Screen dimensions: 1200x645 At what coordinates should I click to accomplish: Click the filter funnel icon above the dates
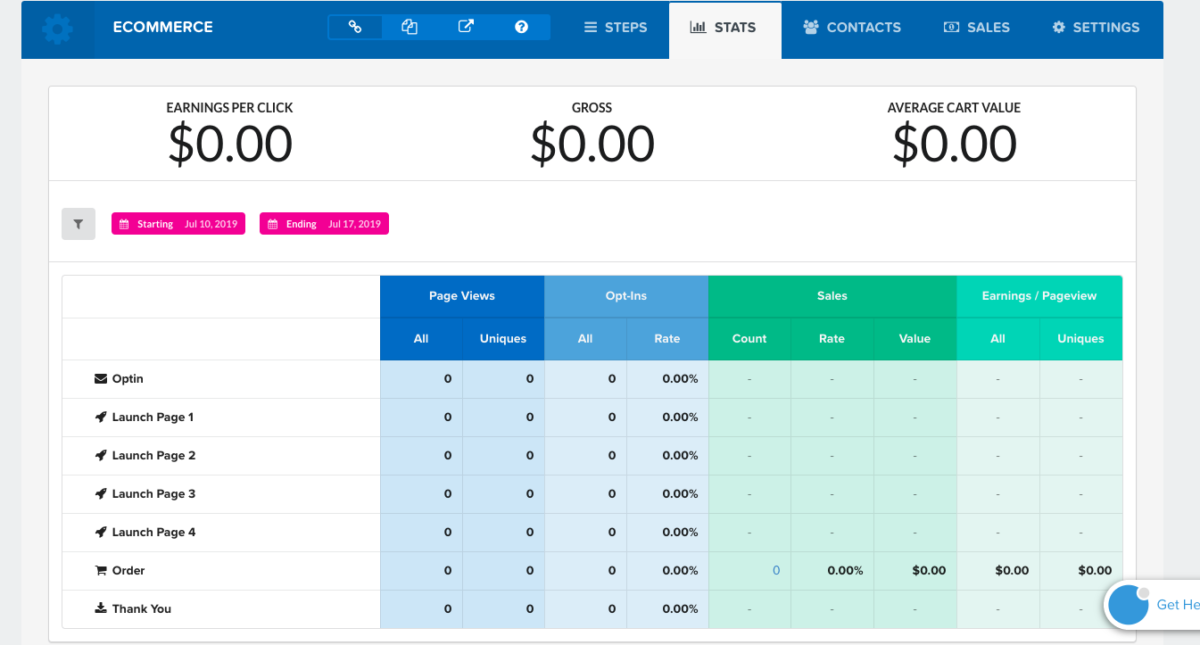tap(78, 223)
